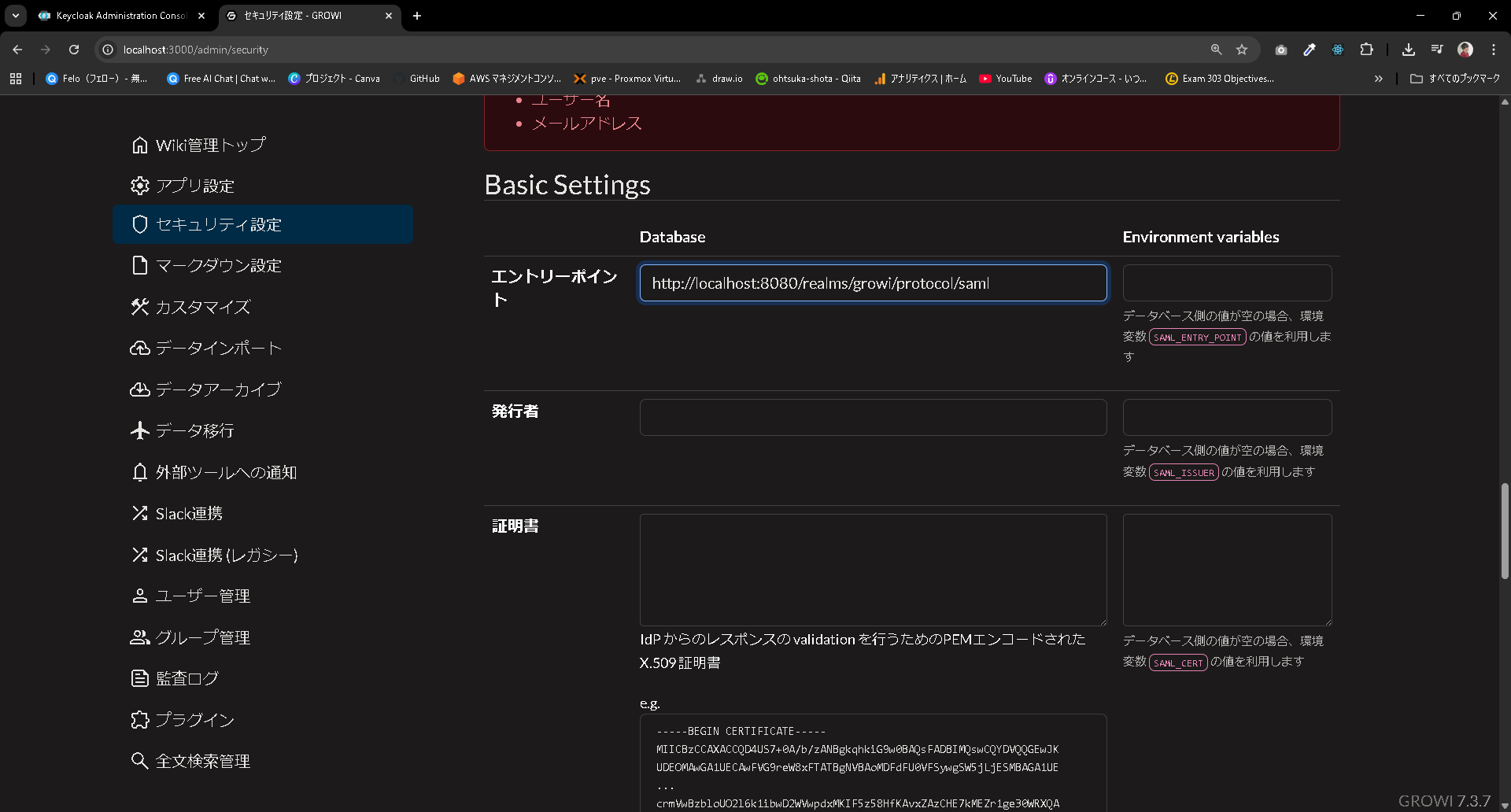Open the すべてのブックマーク folder
The width and height of the screenshot is (1511, 812).
coord(1455,79)
